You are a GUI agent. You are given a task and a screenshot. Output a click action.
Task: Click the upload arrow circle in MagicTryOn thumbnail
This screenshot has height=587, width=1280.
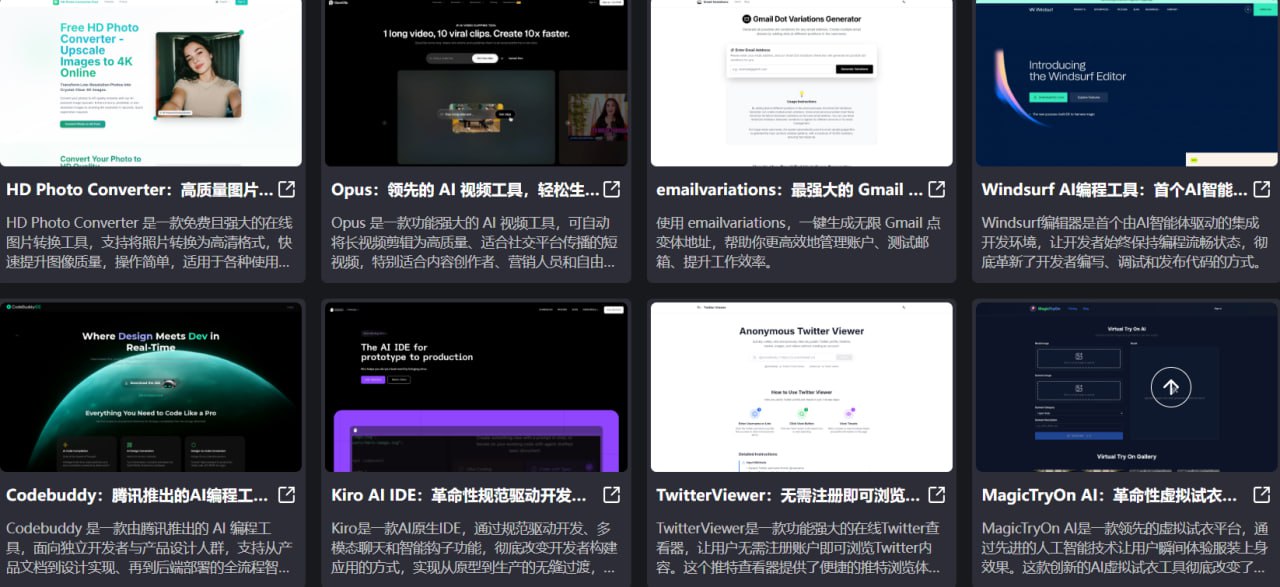(1171, 387)
